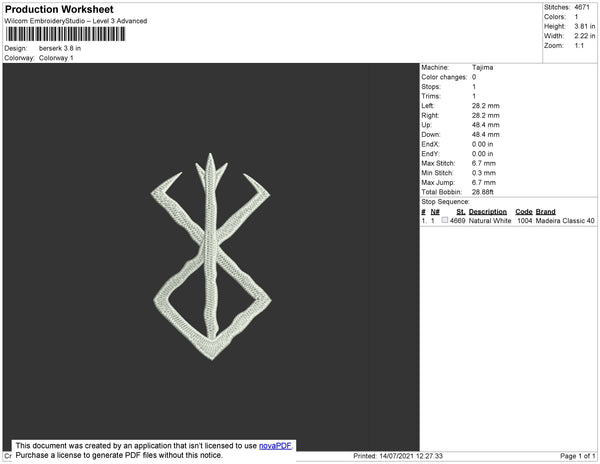Select the Zoom 1:1 value
600x464 pixels.
(579, 46)
